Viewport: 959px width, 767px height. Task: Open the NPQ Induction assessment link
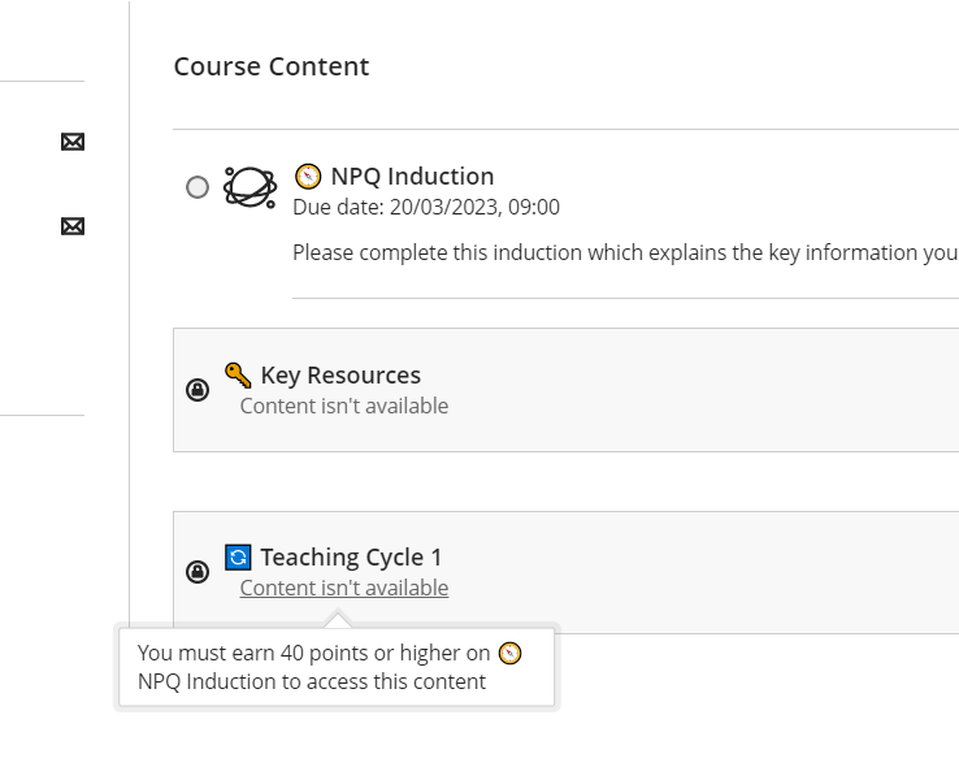(x=413, y=177)
